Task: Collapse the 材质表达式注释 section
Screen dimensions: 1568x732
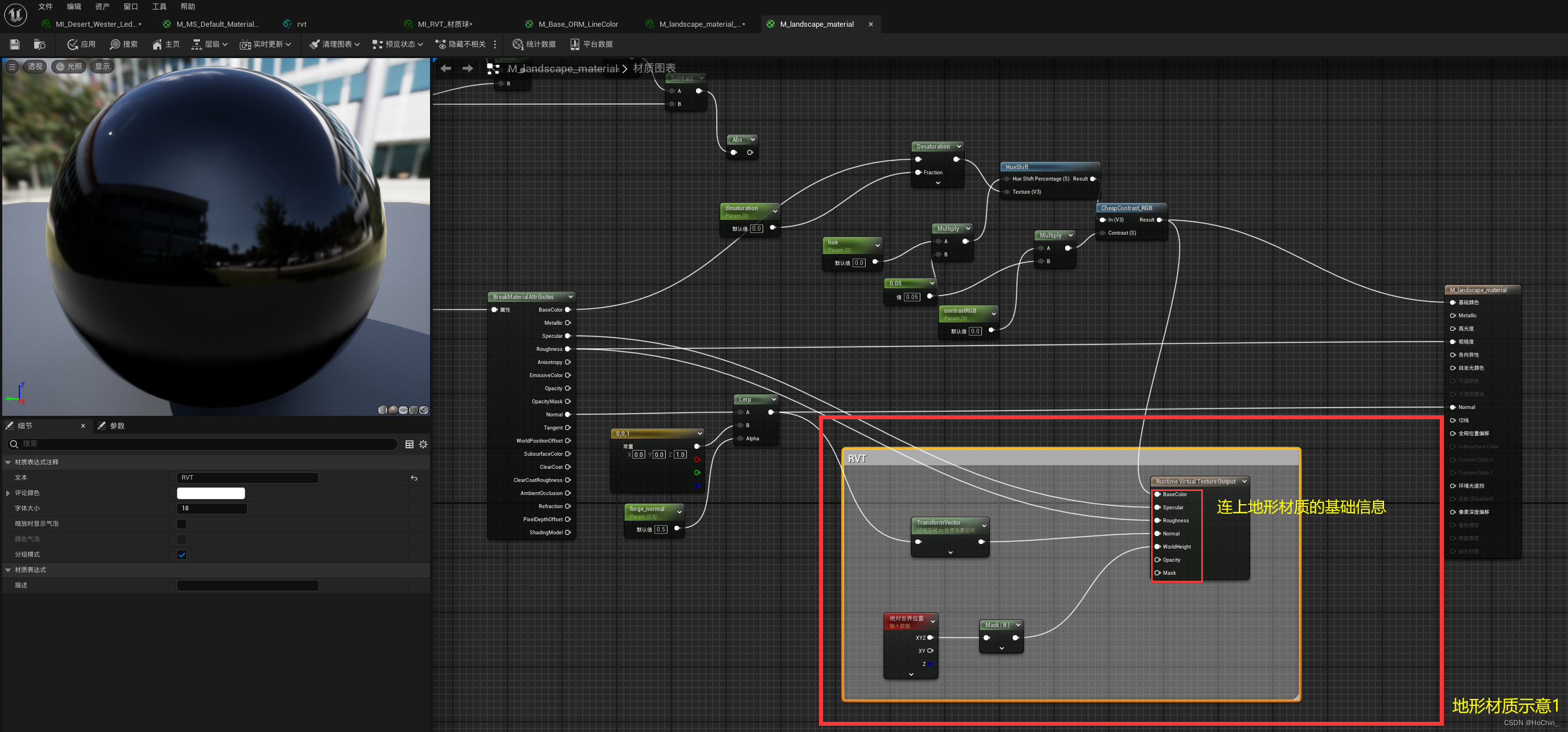Action: click(x=8, y=462)
